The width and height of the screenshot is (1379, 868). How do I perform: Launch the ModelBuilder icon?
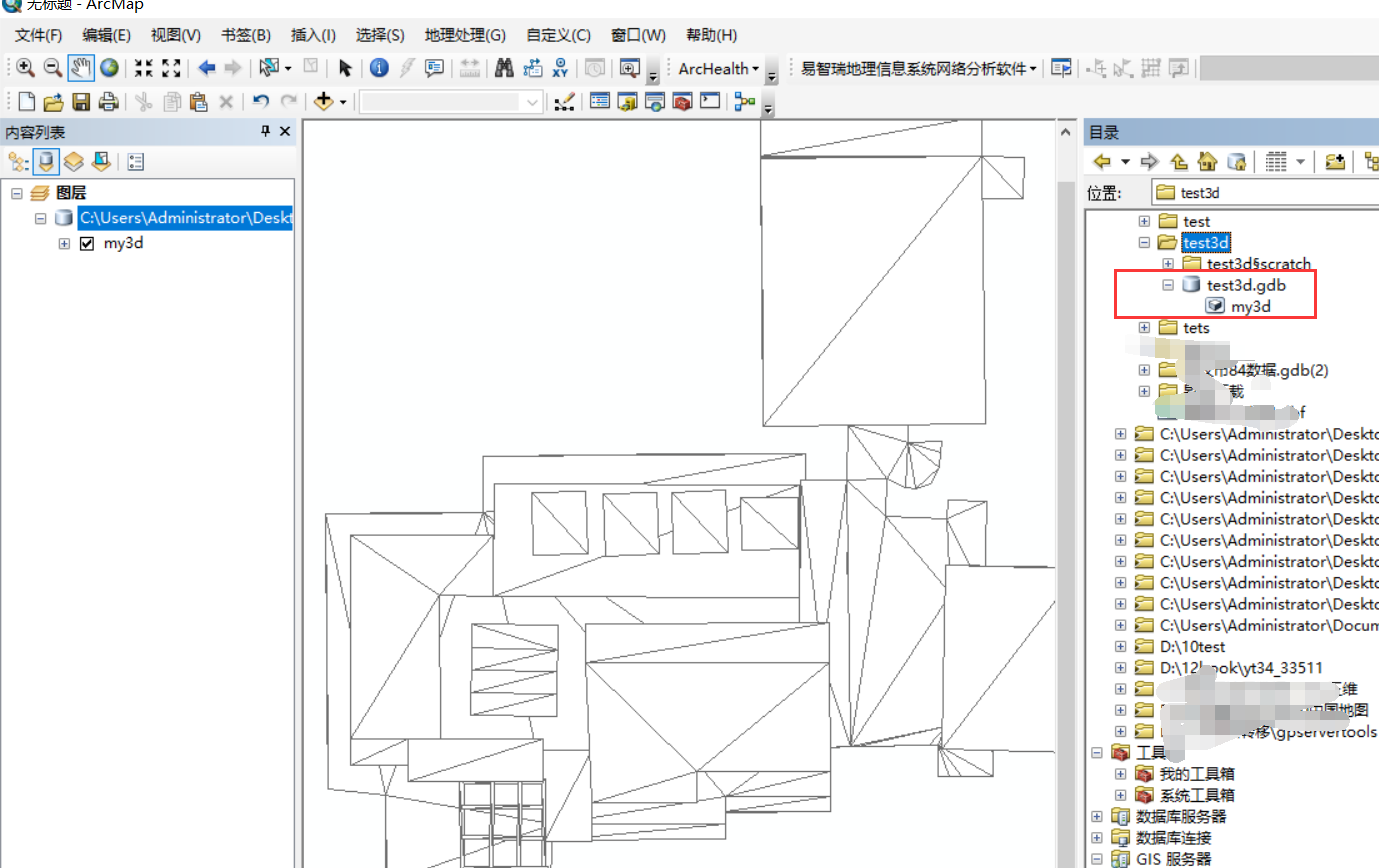[744, 101]
